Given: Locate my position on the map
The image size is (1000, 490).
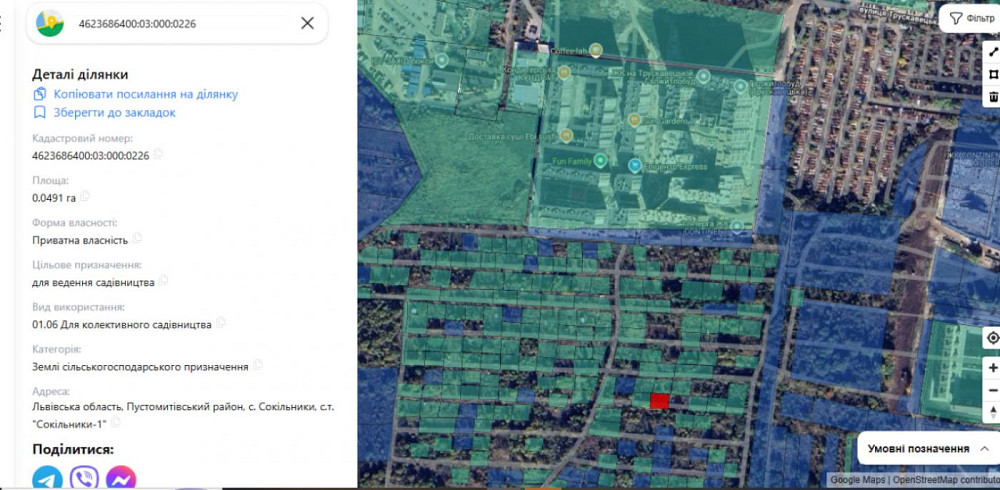Looking at the screenshot, I should [x=992, y=338].
